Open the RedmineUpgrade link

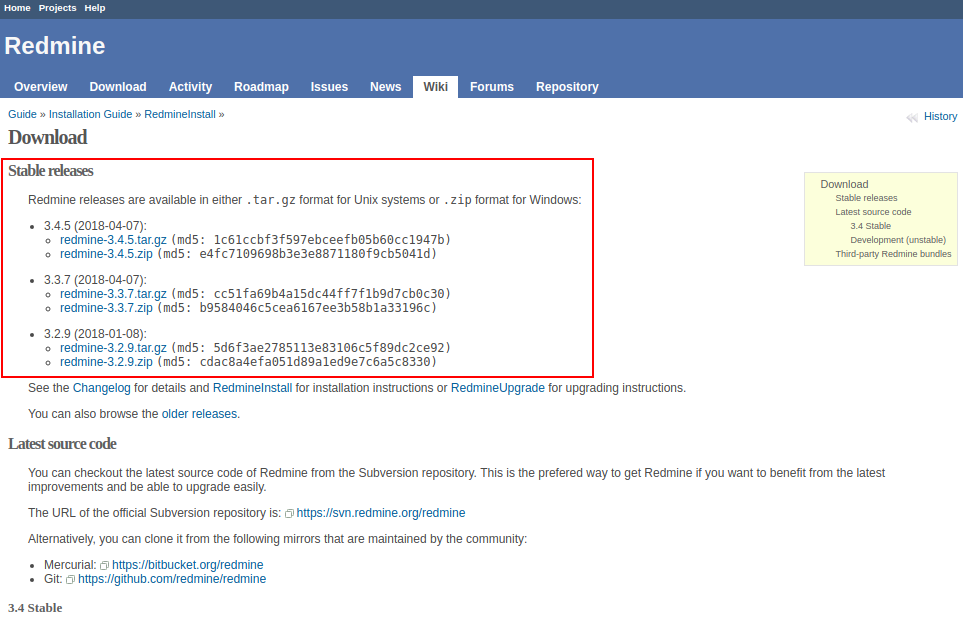497,388
